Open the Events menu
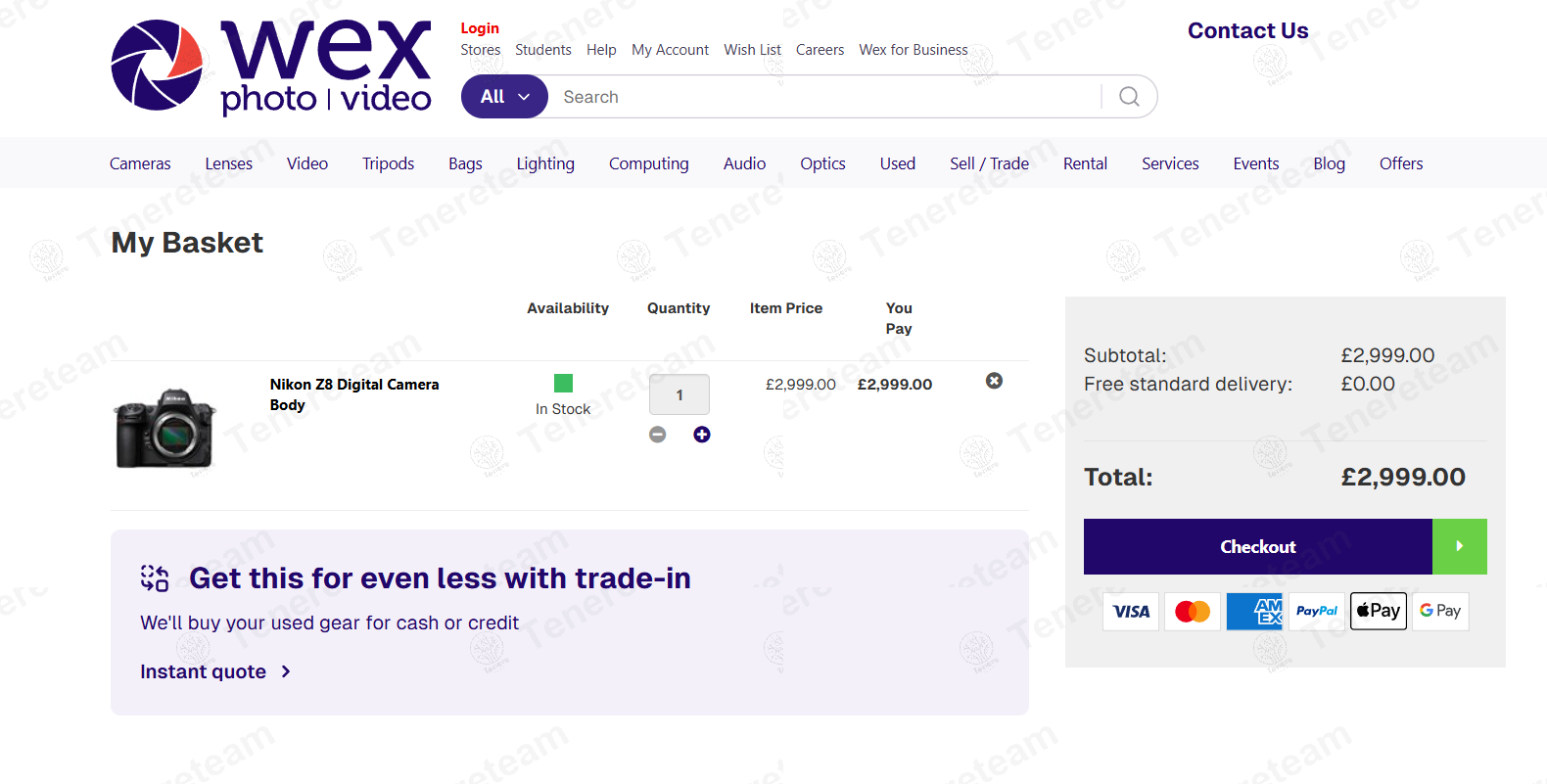The width and height of the screenshot is (1547, 784). [x=1256, y=163]
